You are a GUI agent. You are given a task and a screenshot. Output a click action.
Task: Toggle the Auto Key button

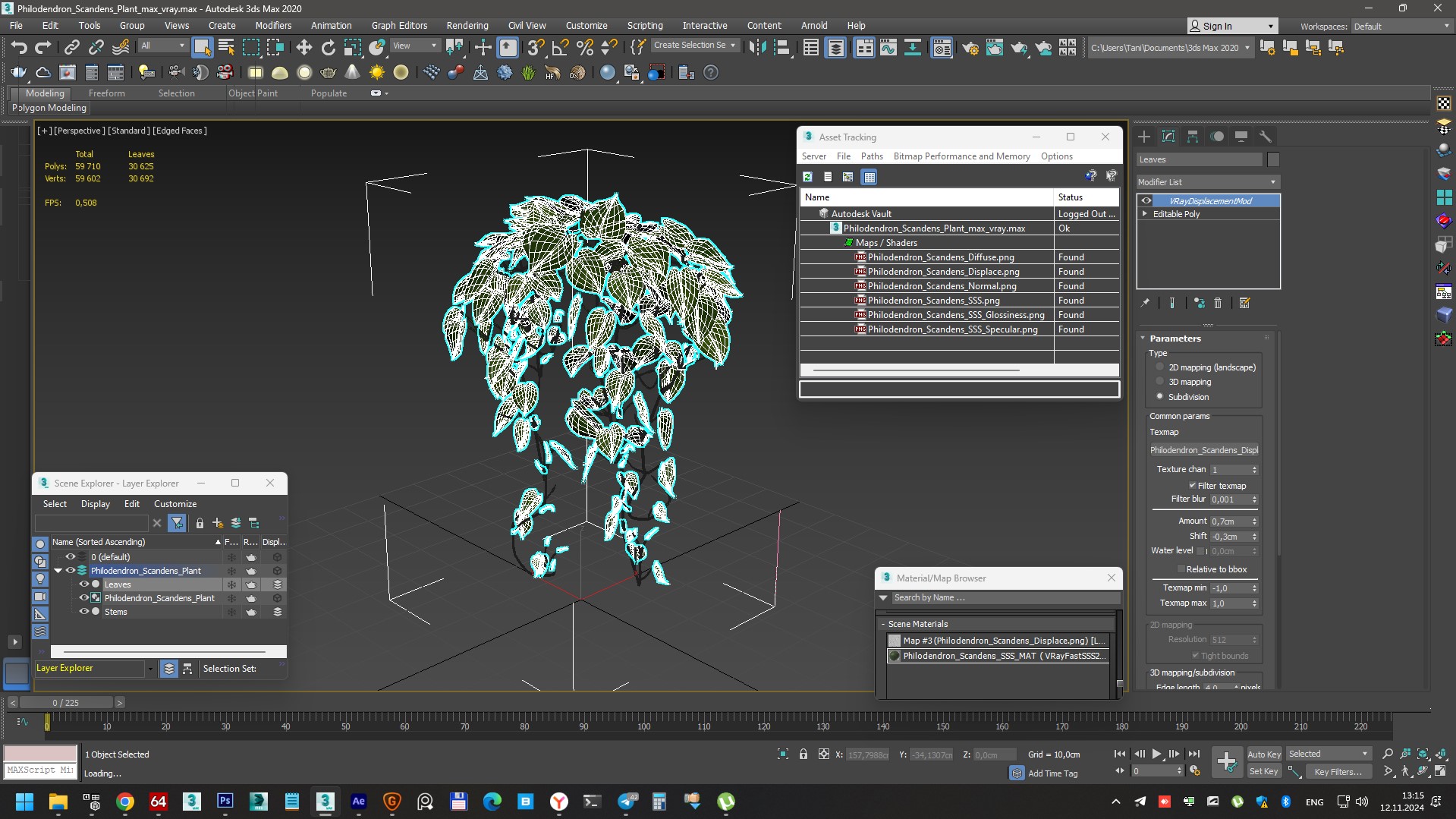[1264, 754]
